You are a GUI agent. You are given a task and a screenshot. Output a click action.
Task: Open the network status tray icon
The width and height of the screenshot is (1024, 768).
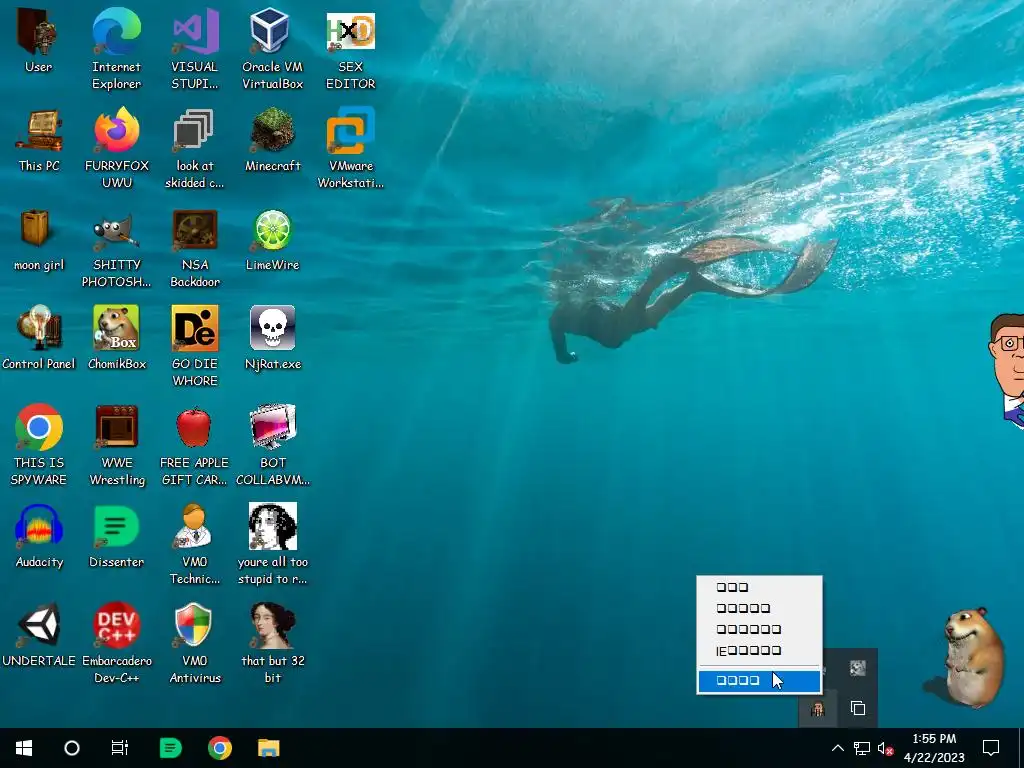point(862,748)
